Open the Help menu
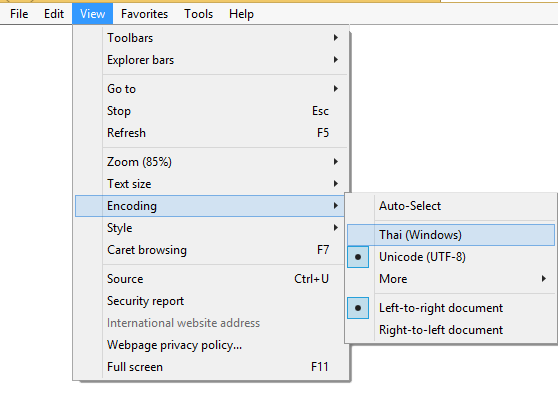Screen dimensions: 558x419 pyautogui.click(x=241, y=14)
